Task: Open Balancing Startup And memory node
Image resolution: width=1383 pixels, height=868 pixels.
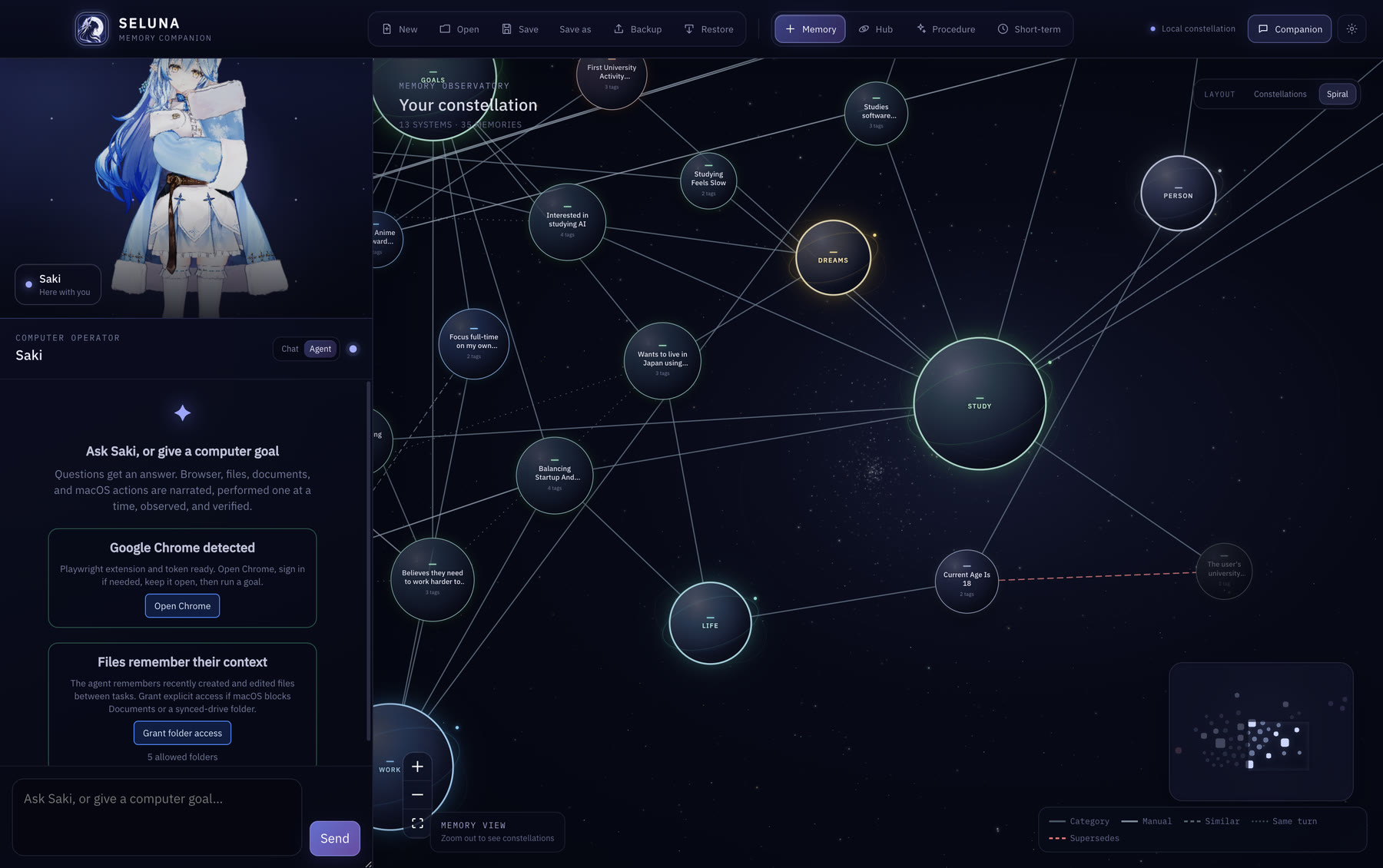Action: [x=555, y=475]
